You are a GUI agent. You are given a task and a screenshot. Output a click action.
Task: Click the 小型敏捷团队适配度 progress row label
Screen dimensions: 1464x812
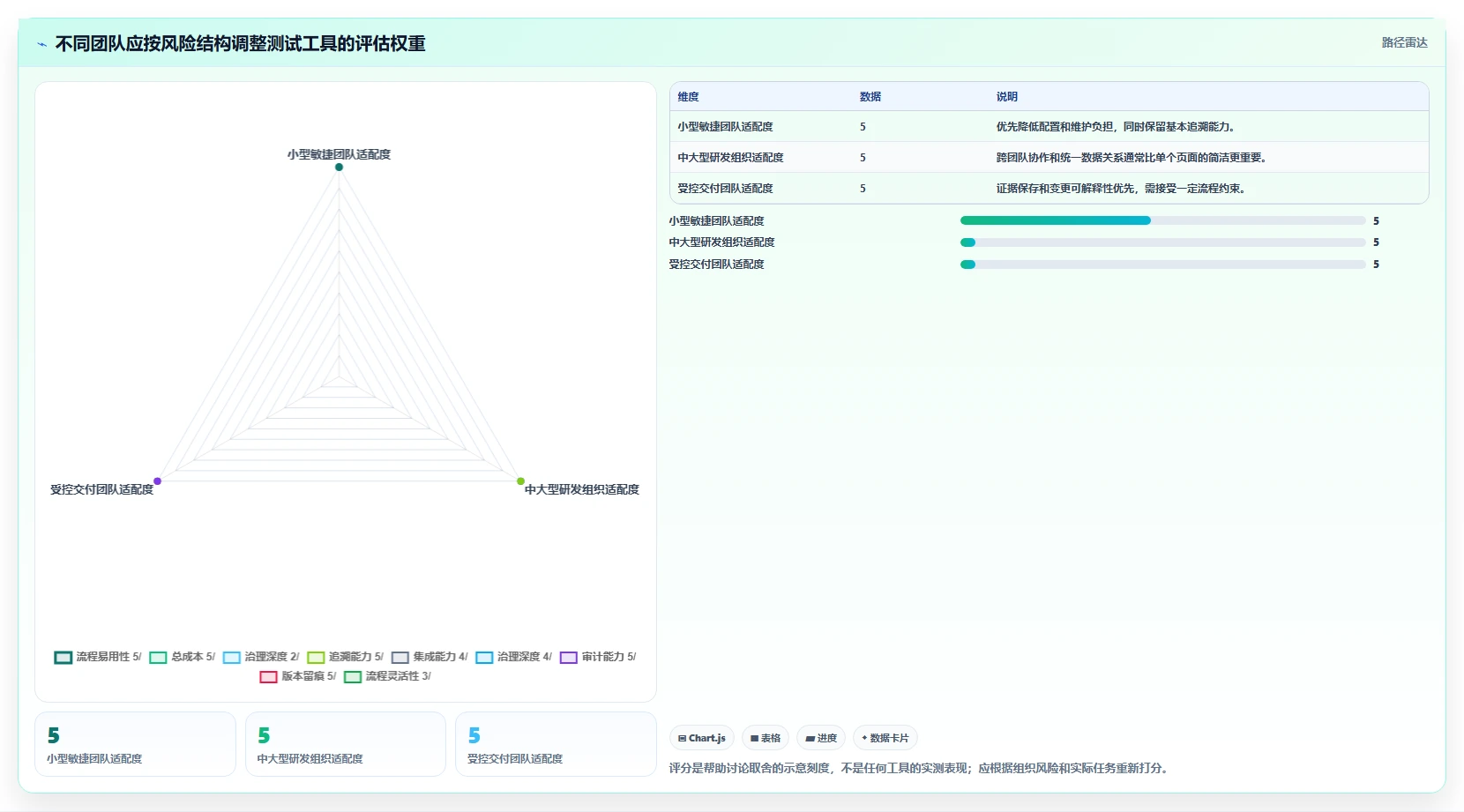[716, 221]
